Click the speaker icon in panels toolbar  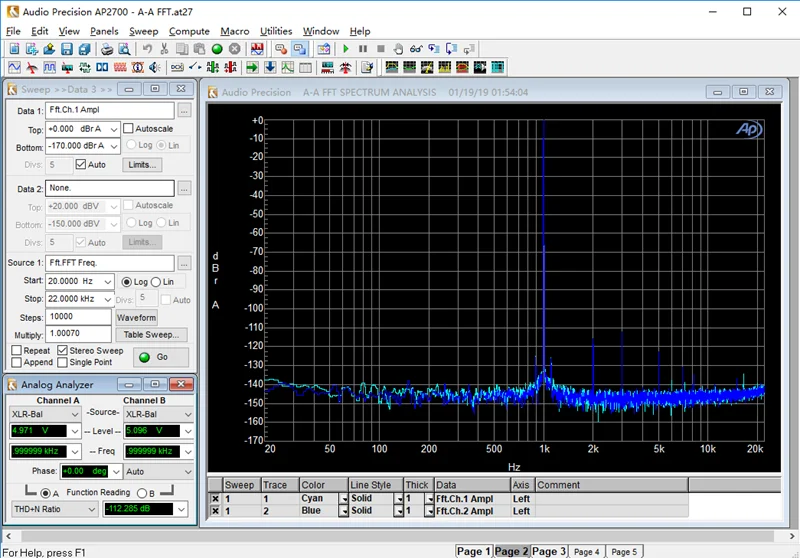tap(155, 67)
